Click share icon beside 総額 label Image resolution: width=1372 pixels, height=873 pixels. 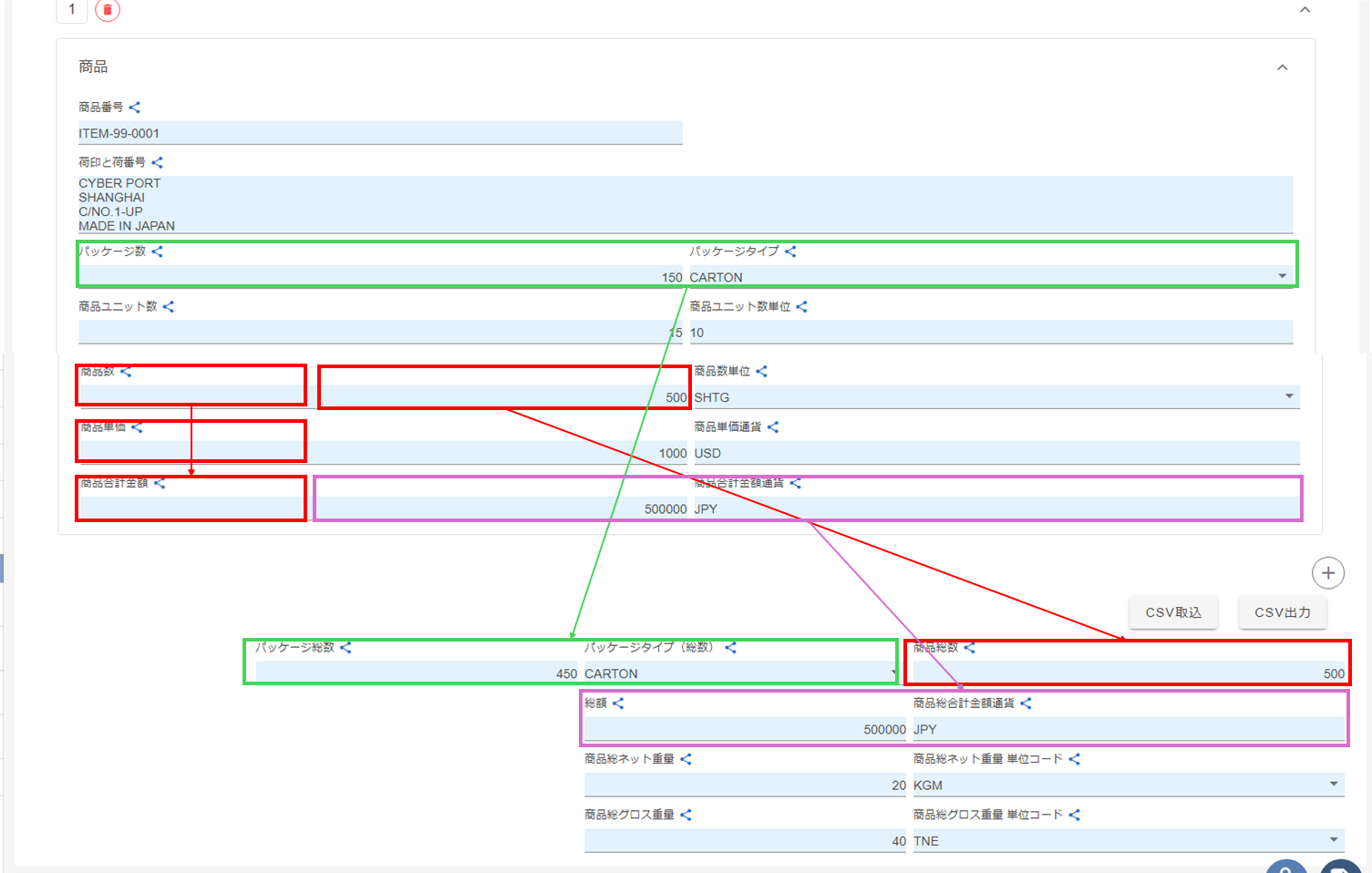pos(618,704)
